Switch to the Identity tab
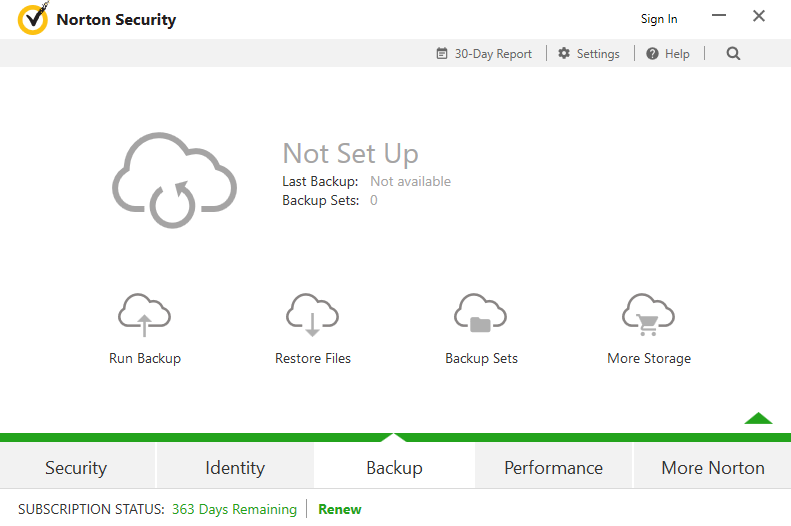791x526 pixels. tap(235, 467)
